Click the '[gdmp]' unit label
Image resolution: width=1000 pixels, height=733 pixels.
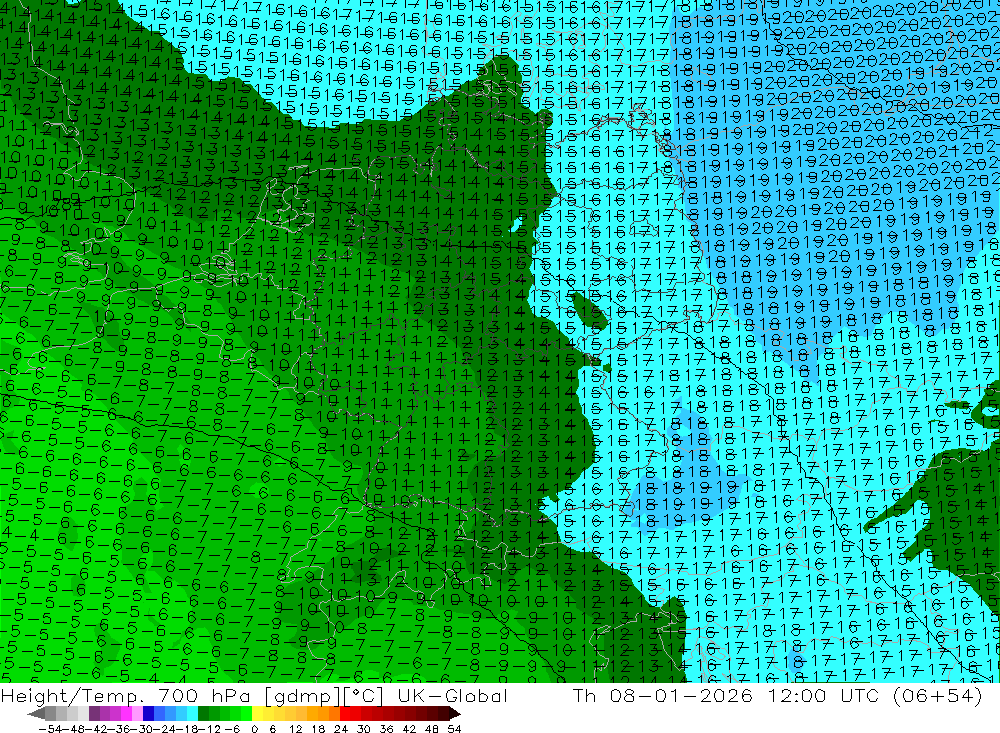[303, 696]
